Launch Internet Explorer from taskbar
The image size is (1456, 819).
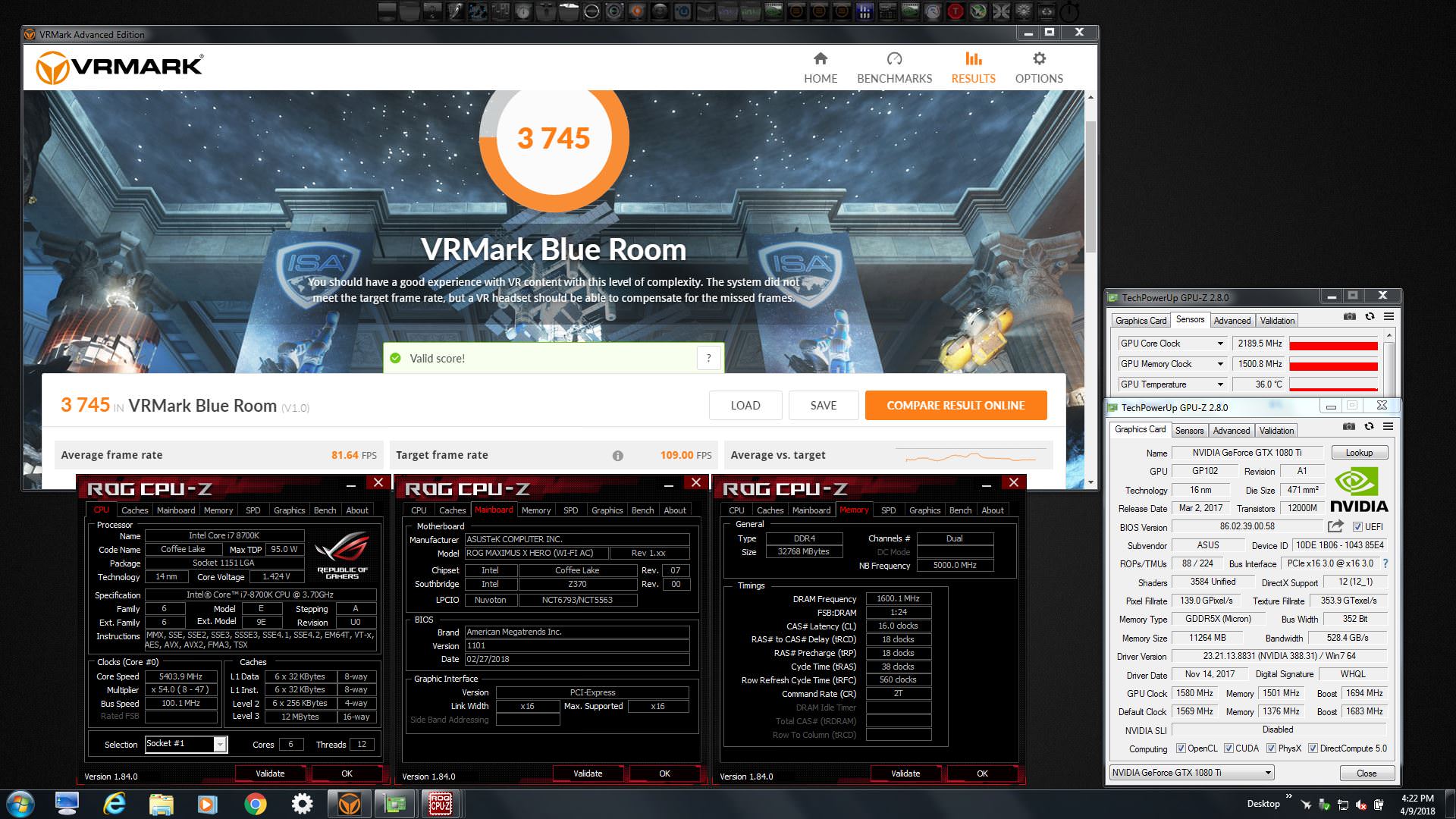pyautogui.click(x=115, y=804)
